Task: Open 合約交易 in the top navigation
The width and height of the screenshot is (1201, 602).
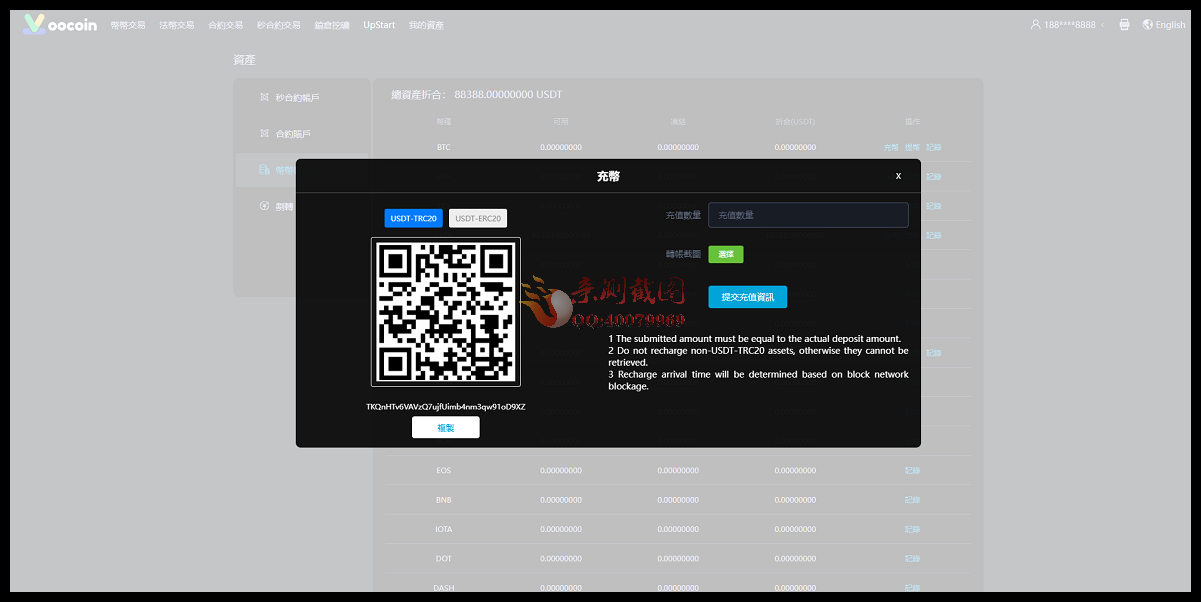Action: pos(226,25)
